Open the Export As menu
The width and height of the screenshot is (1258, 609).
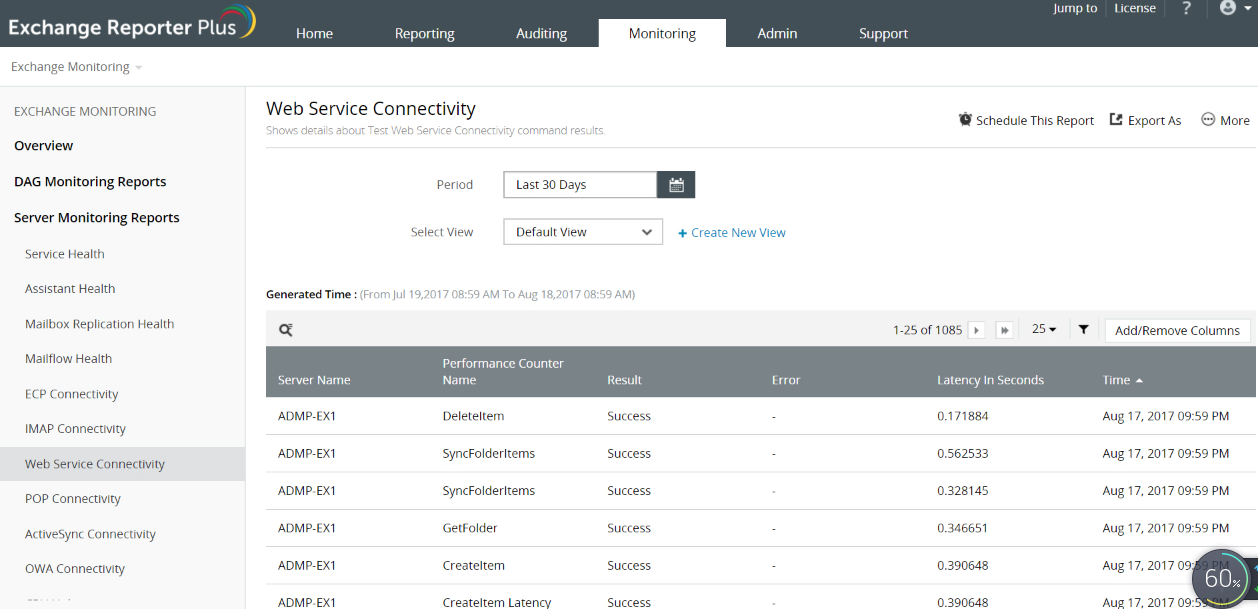pos(1145,120)
